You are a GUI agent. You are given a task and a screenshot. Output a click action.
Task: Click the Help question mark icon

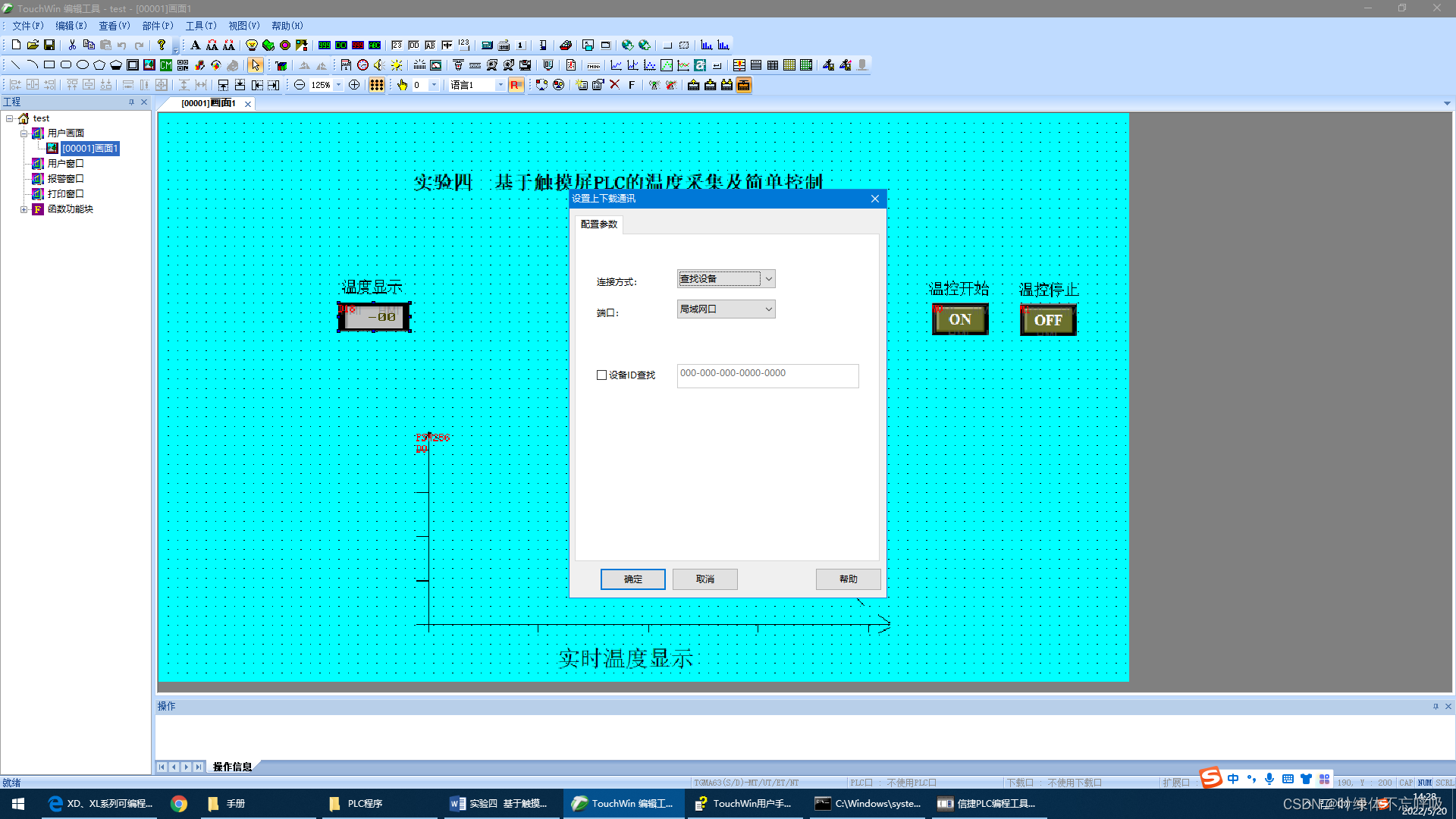161,45
